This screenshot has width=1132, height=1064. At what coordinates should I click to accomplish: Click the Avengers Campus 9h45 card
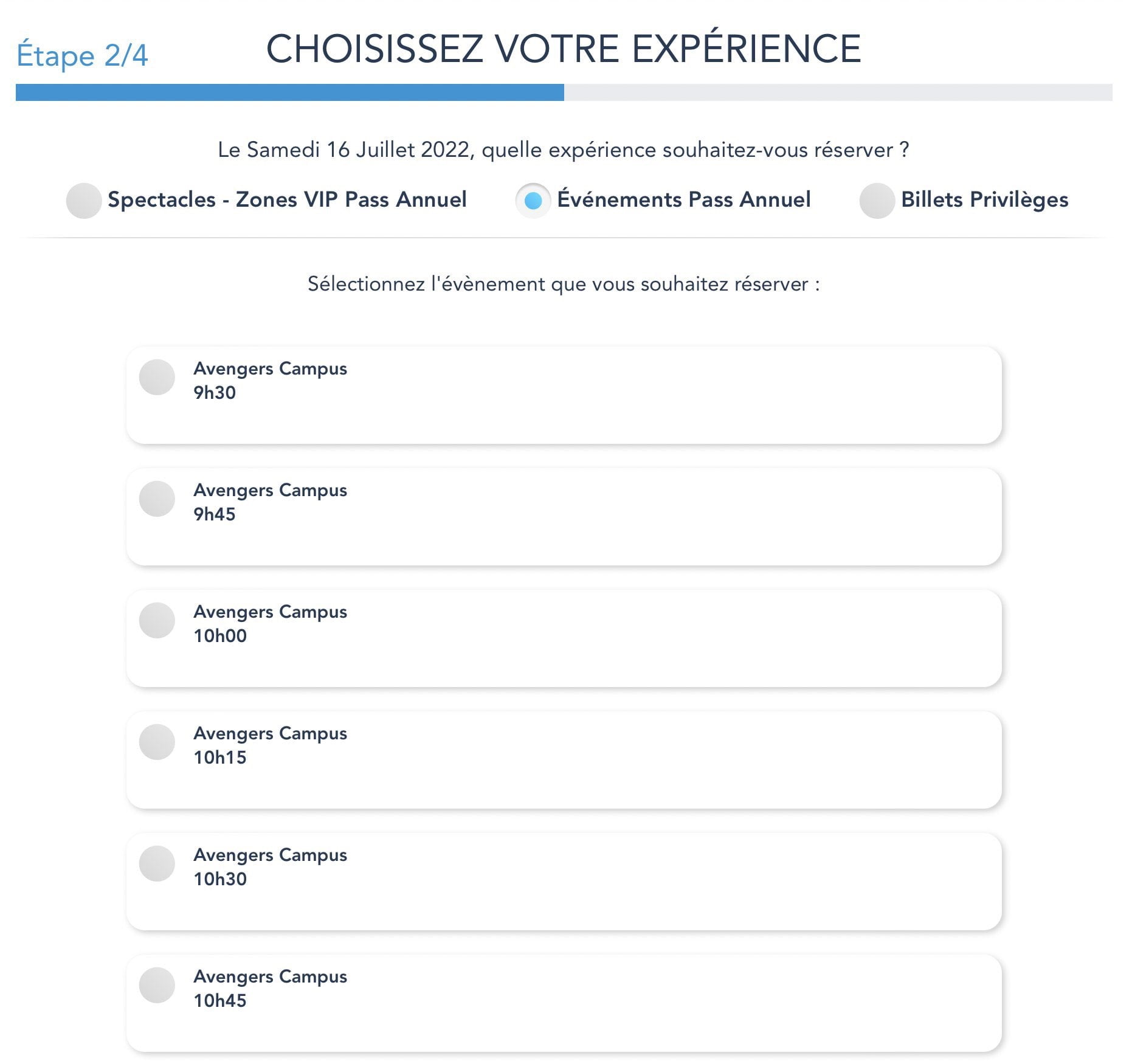click(564, 517)
